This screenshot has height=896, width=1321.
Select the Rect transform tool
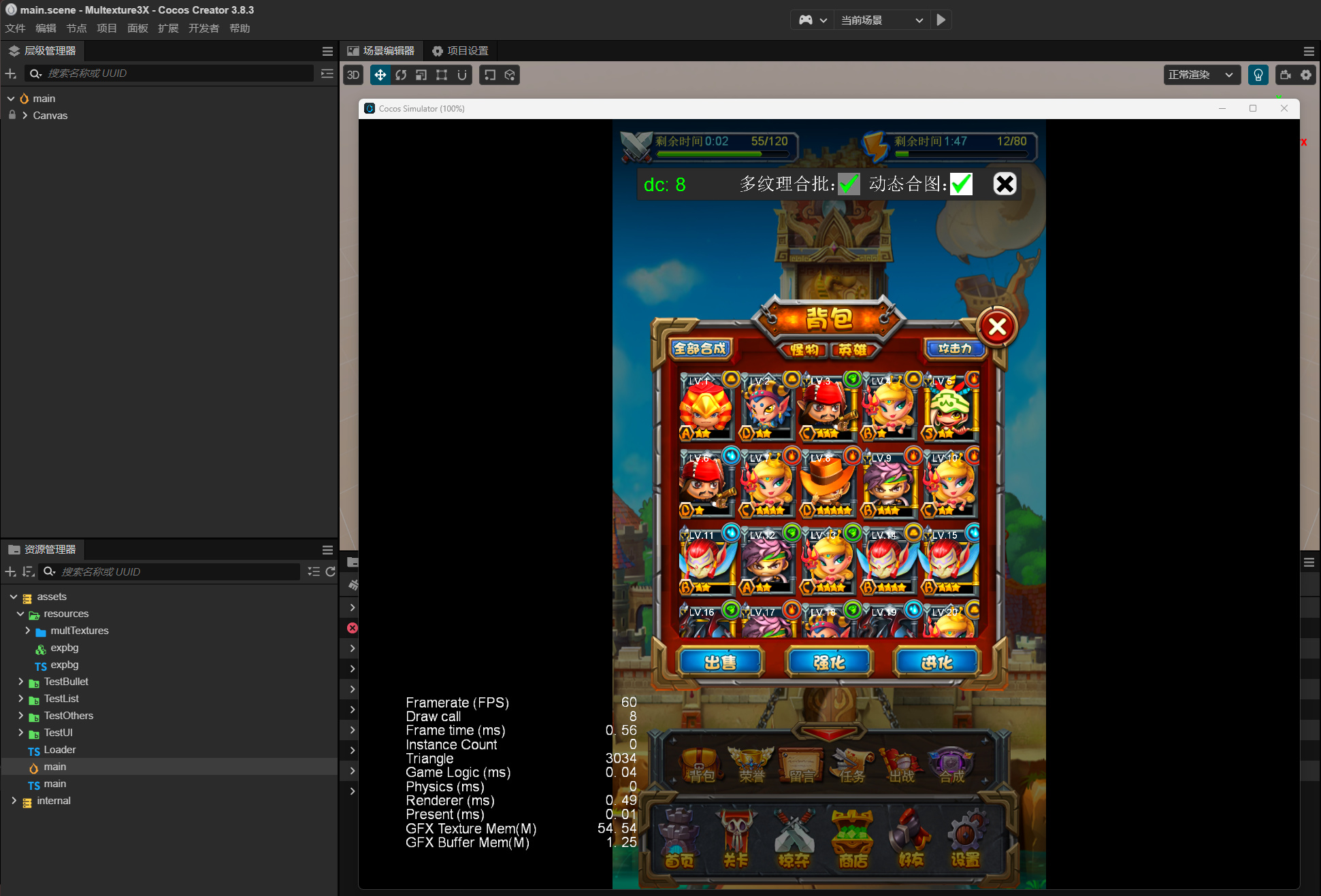click(x=442, y=75)
